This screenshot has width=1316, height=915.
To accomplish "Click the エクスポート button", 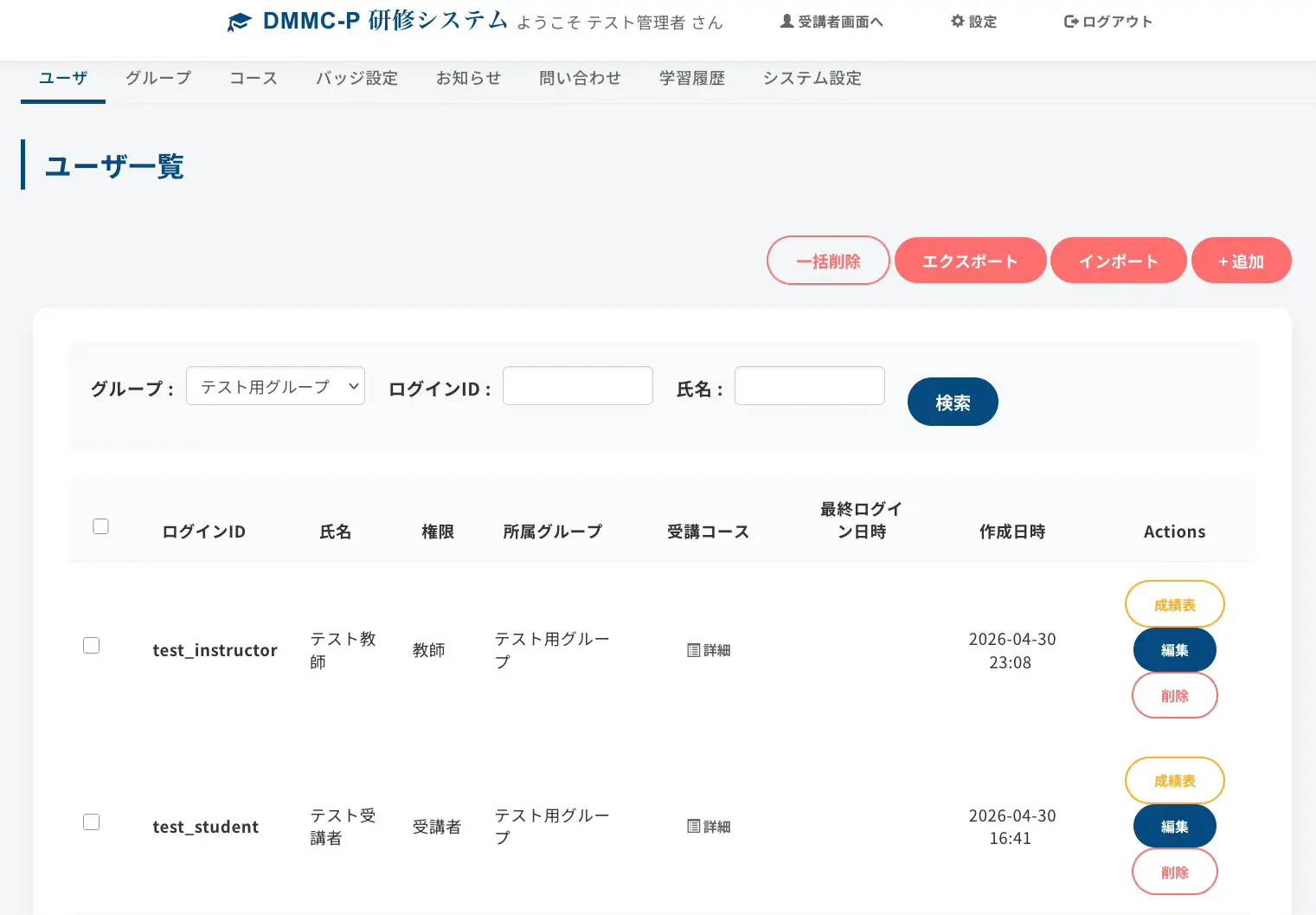I will (970, 261).
